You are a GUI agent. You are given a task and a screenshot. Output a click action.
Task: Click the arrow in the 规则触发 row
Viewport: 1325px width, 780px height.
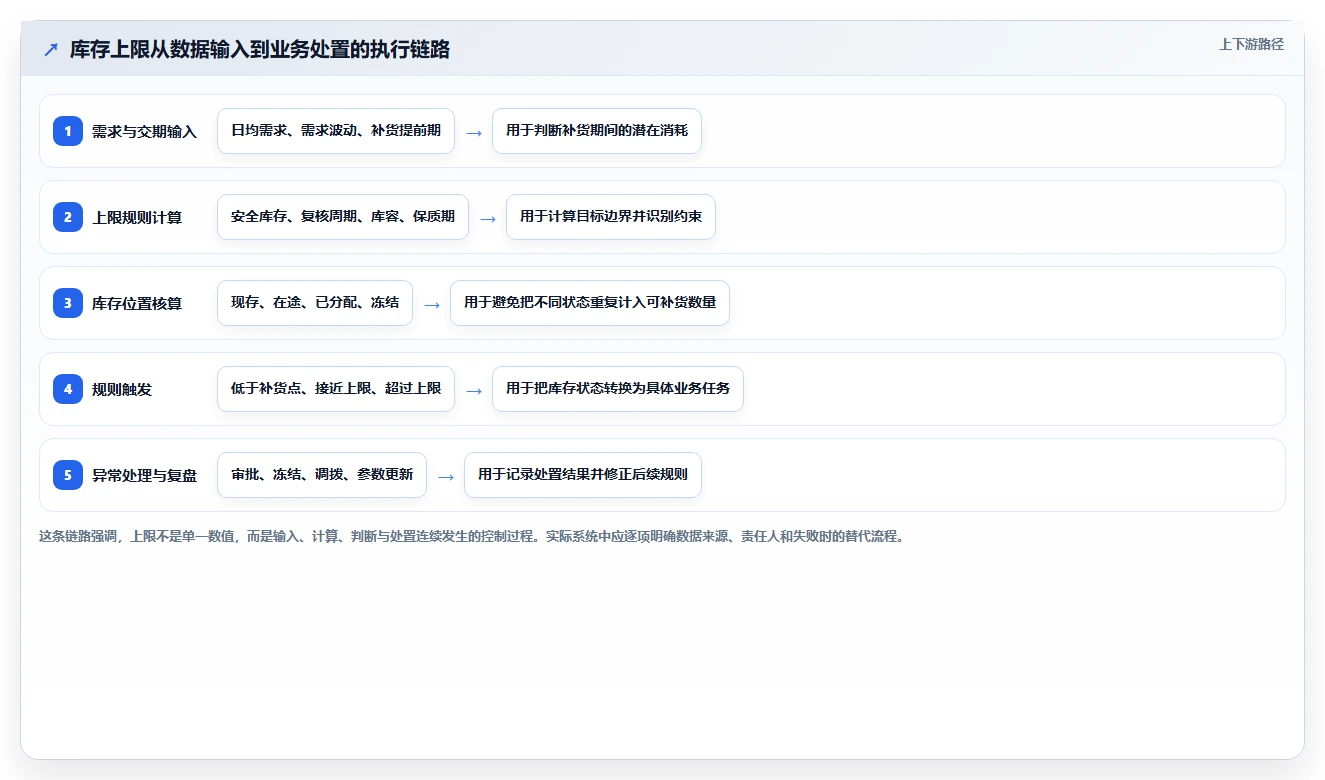coord(474,390)
